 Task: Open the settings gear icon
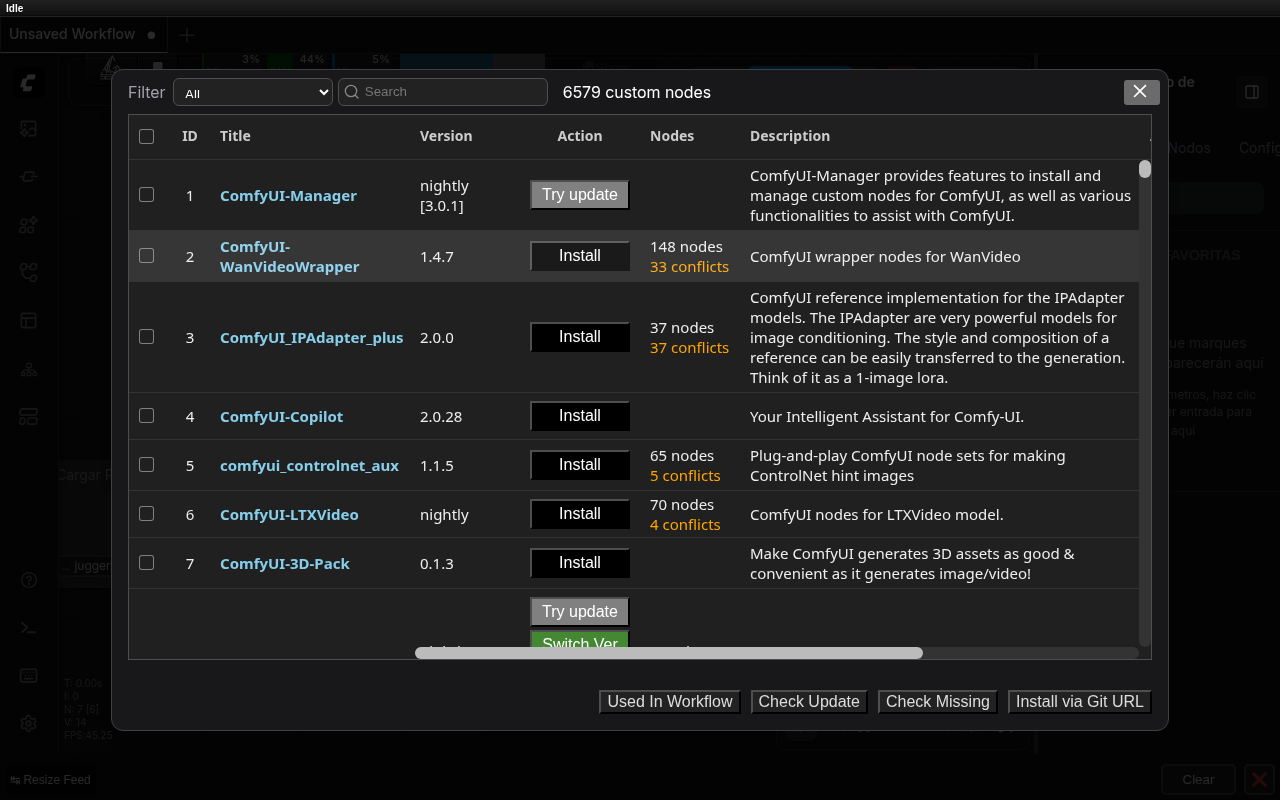pos(28,723)
